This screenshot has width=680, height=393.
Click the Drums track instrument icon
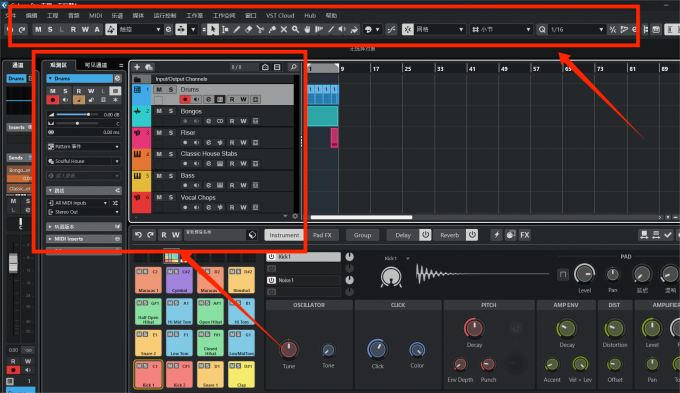click(137, 90)
